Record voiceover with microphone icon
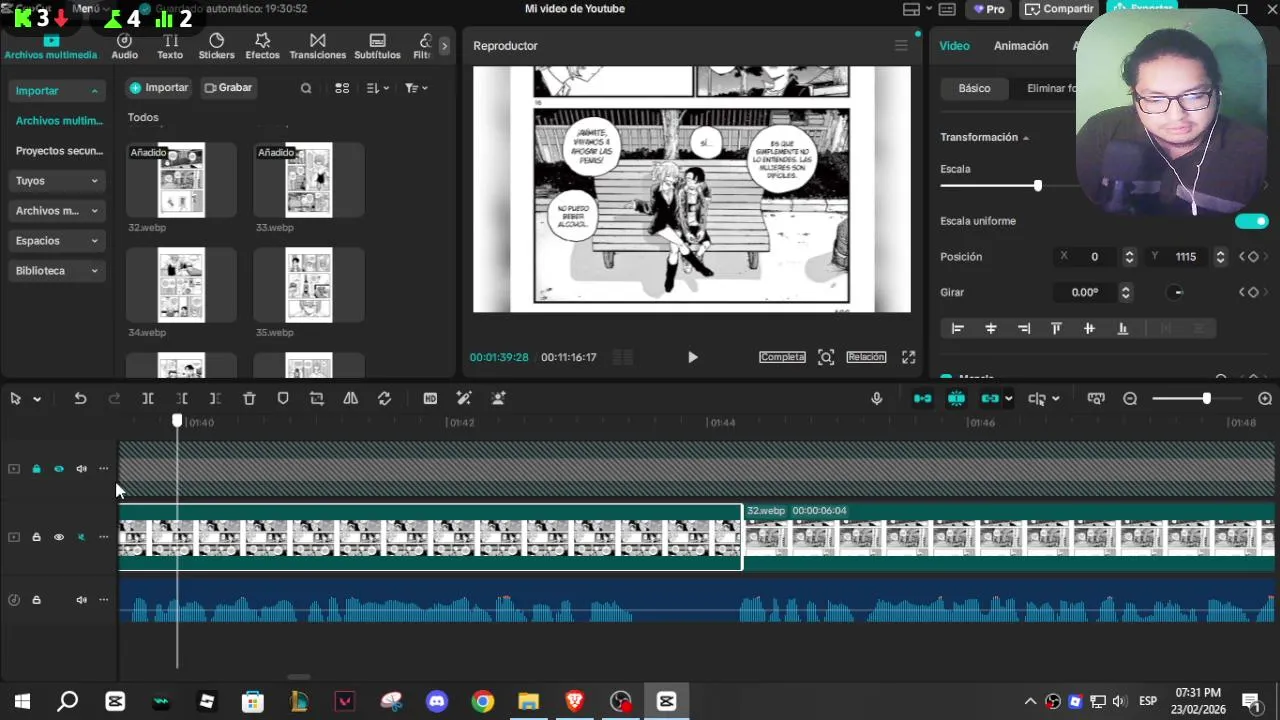 click(x=876, y=399)
